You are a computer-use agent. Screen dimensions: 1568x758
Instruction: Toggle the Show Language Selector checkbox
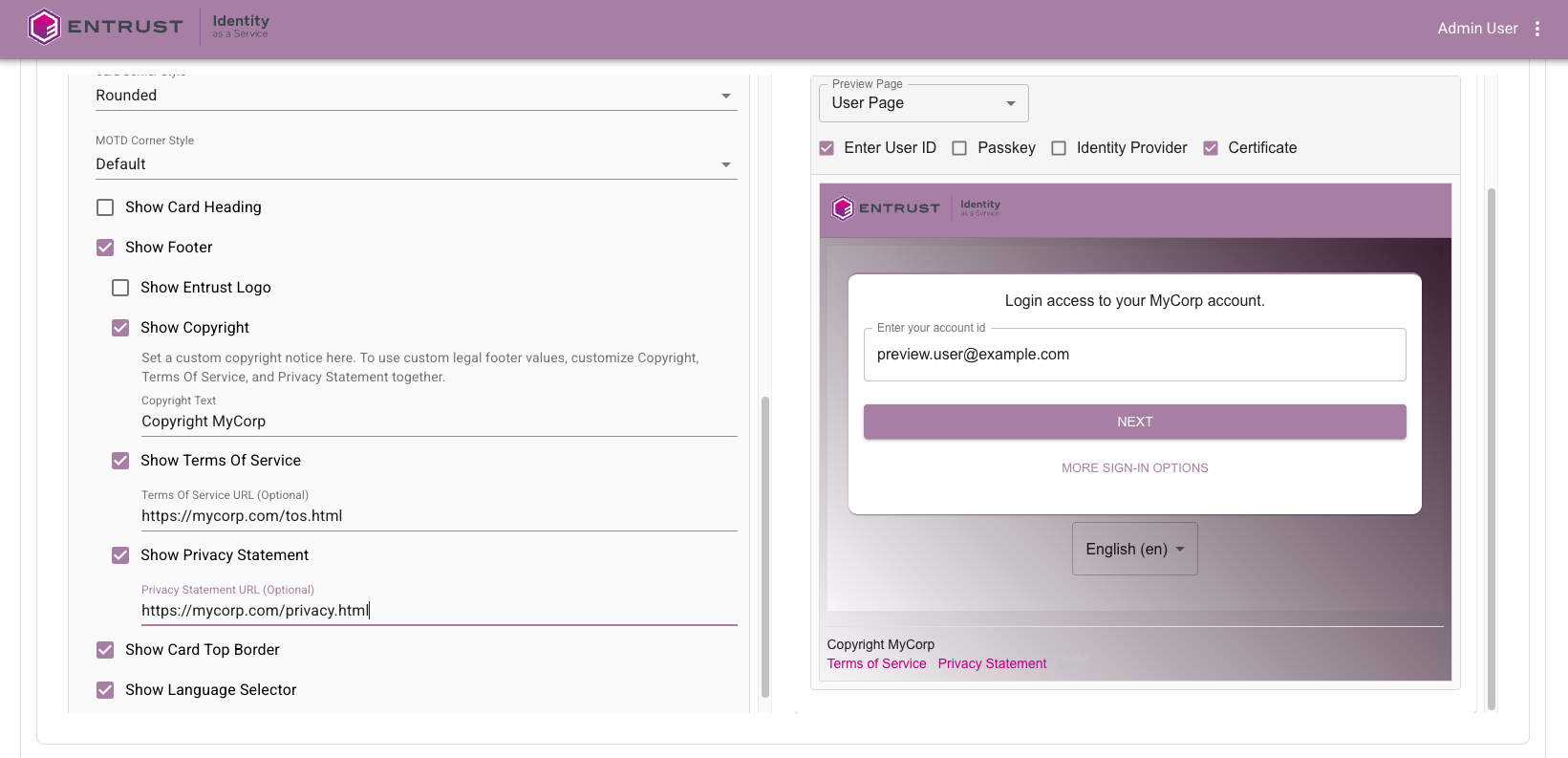click(105, 690)
